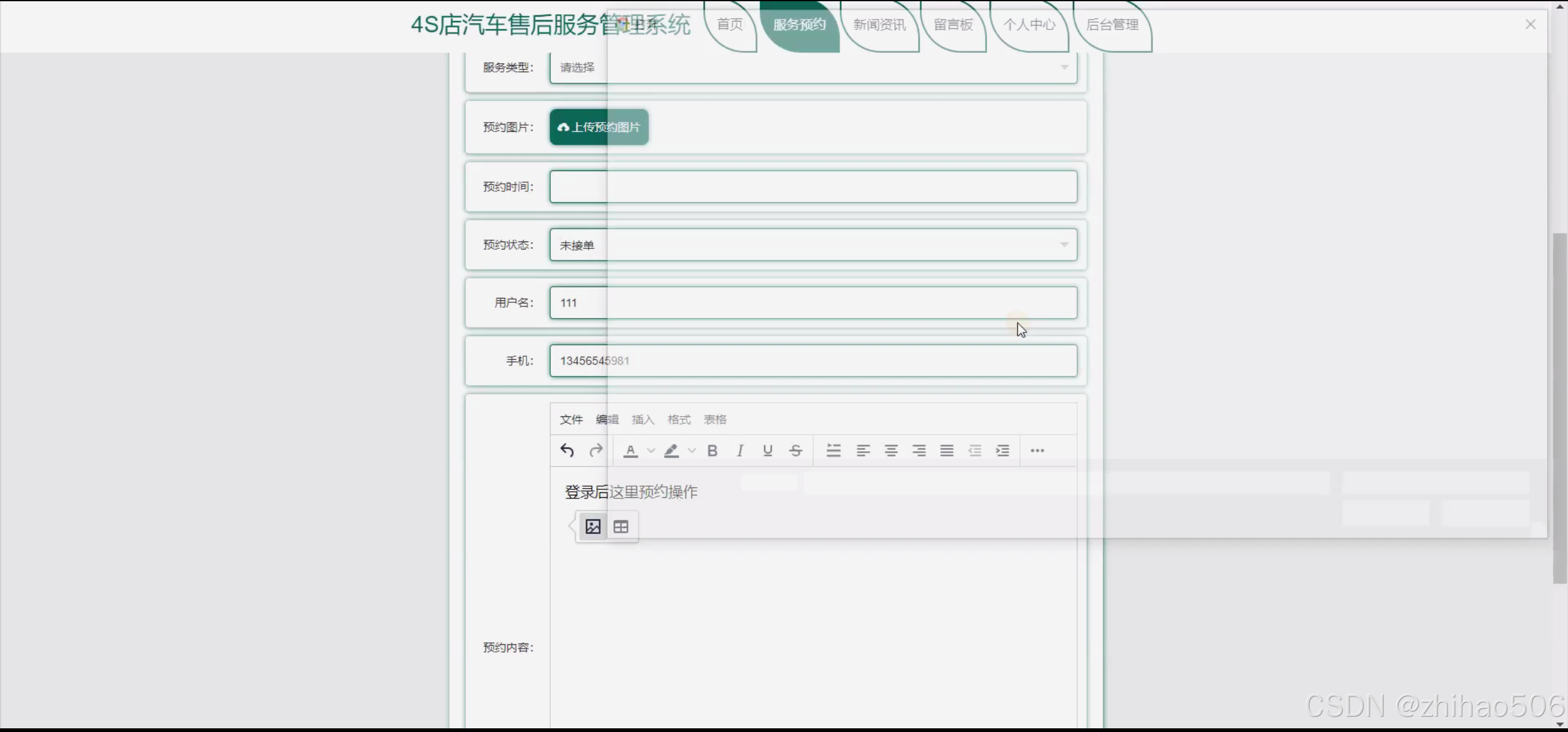Insert a table using the table icon
Image resolution: width=1568 pixels, height=732 pixels.
[x=621, y=525]
